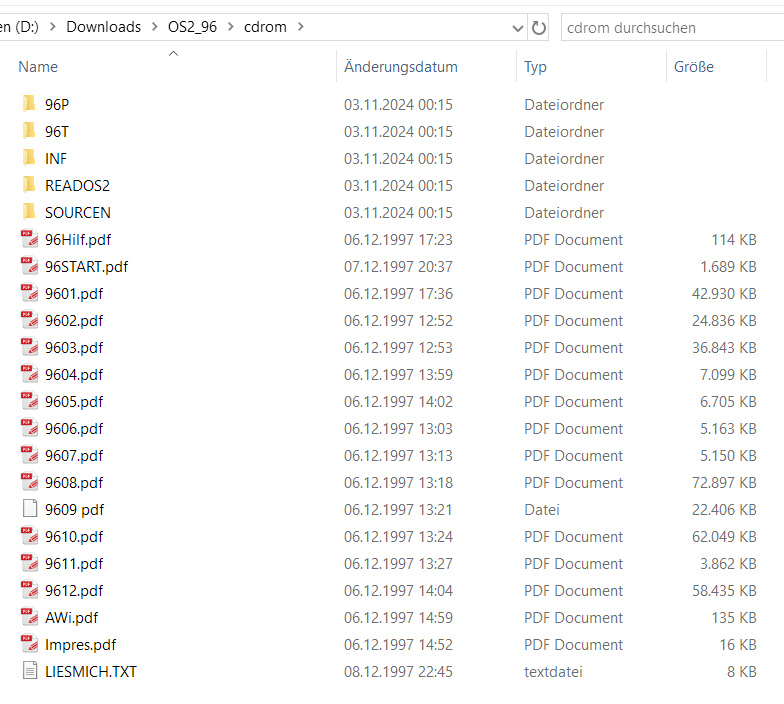Refresh the cdrom folder view
Screen dimensions: 784x704
[x=538, y=28]
